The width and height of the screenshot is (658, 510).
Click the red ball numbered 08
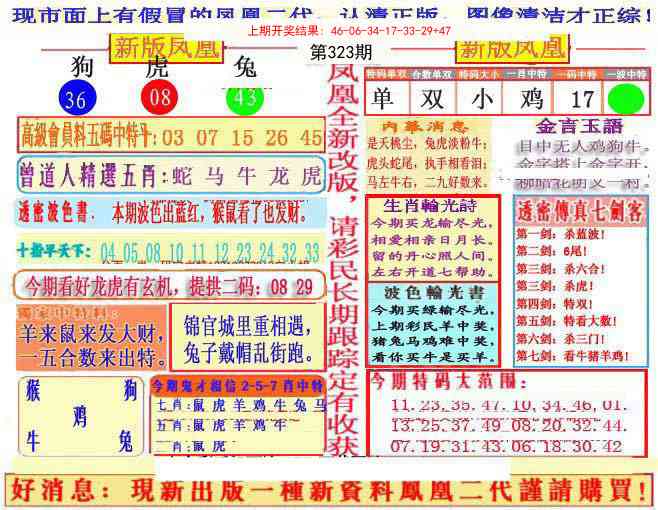click(160, 98)
